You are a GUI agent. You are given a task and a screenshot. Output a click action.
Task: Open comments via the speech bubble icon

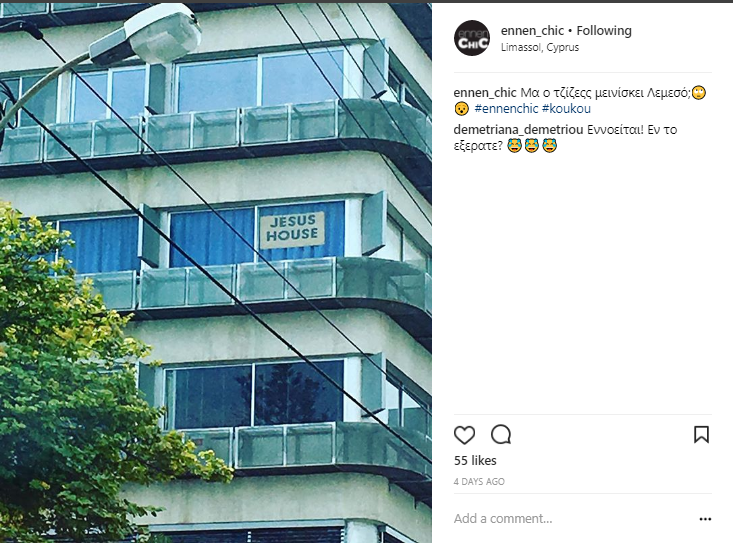coord(501,435)
